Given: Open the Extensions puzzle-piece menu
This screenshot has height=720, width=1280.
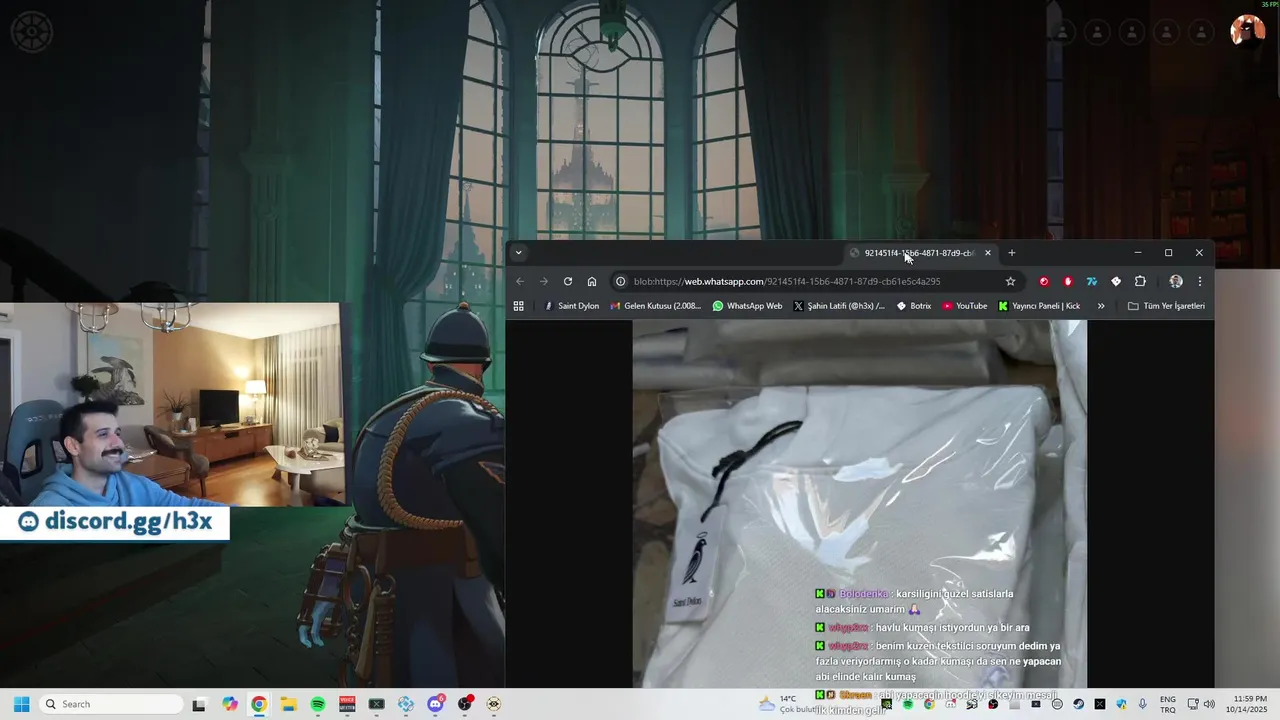Looking at the screenshot, I should [1140, 281].
